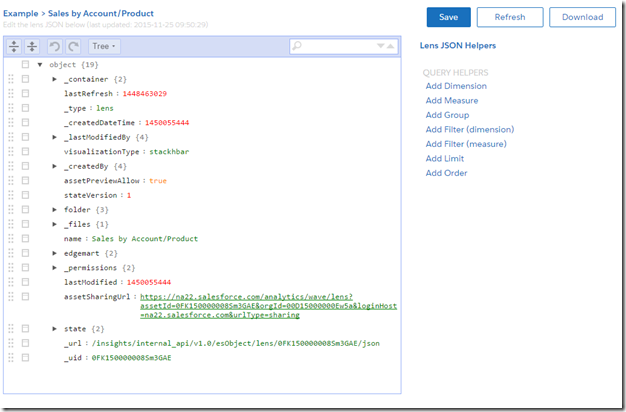
Task: Grab drag handle of visualizationType row
Action: [11, 151]
